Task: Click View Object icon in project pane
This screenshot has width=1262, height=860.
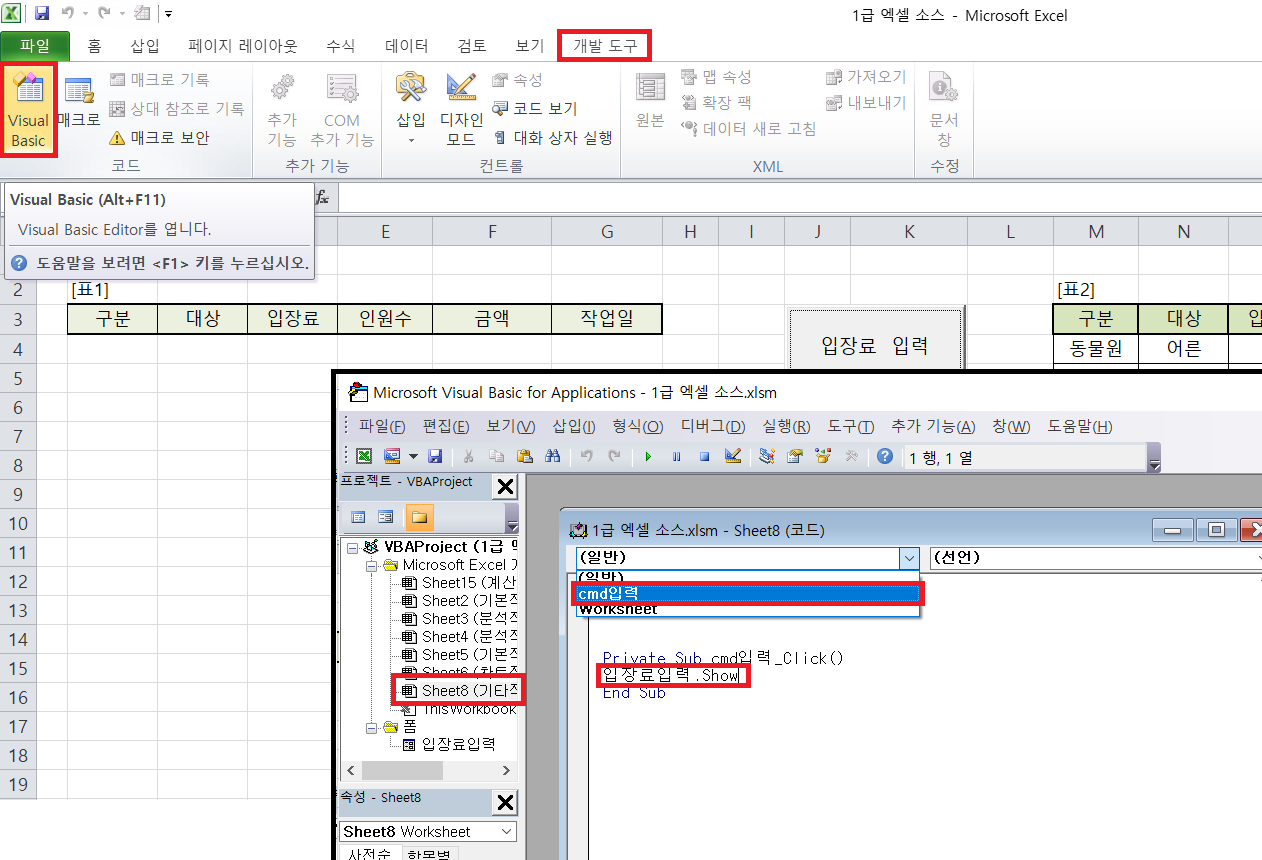Action: 385,517
